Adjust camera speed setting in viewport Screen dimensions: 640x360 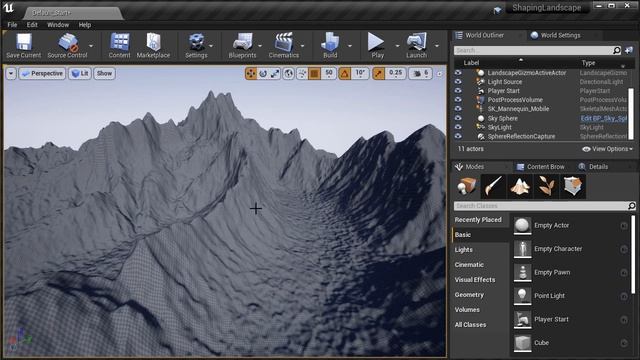pos(420,73)
